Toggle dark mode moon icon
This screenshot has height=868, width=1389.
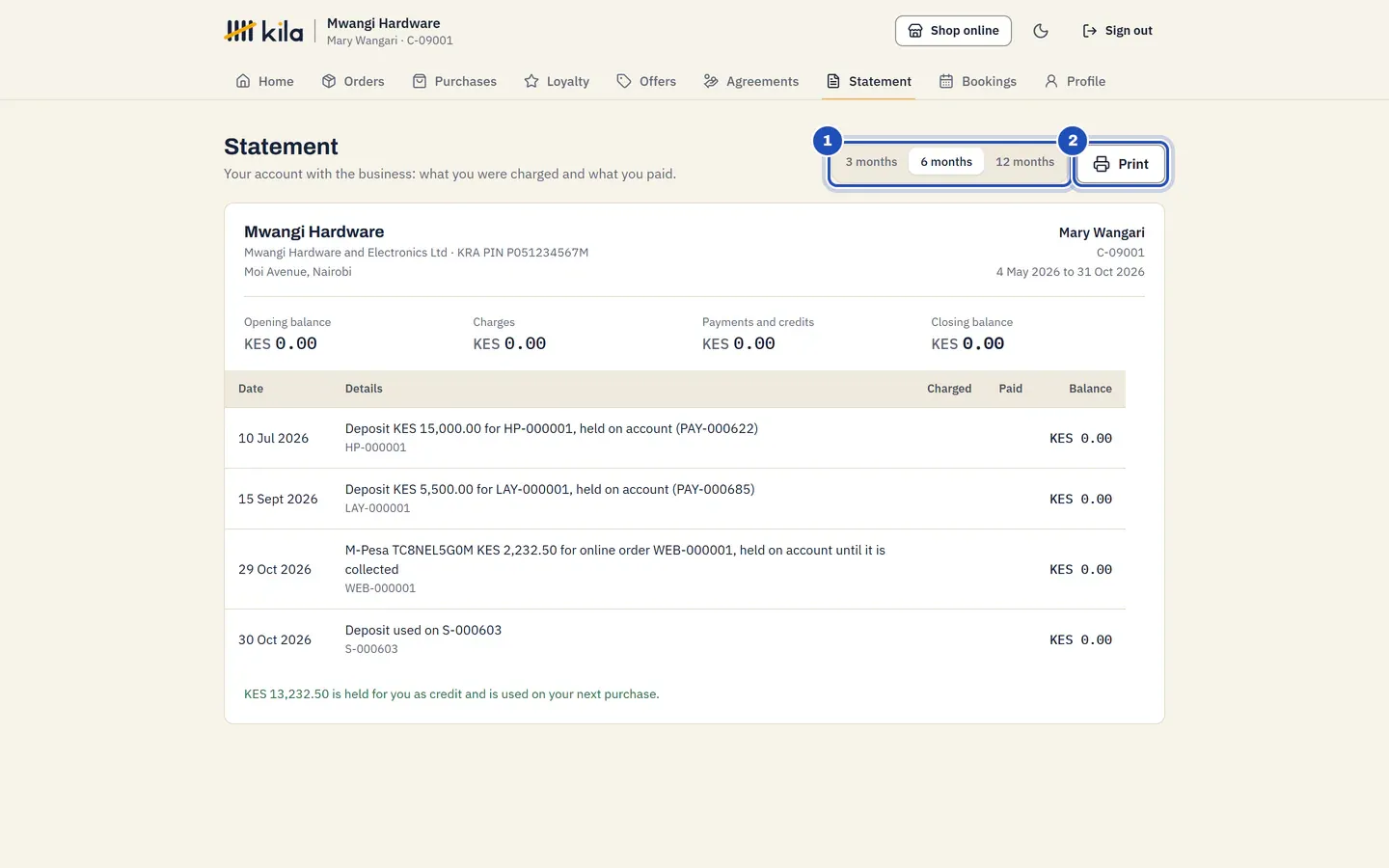tap(1041, 31)
